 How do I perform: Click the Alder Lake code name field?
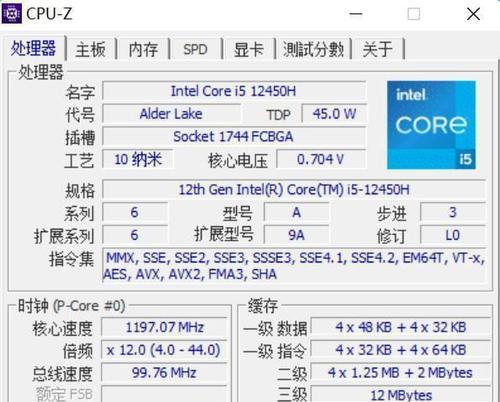coord(171,114)
